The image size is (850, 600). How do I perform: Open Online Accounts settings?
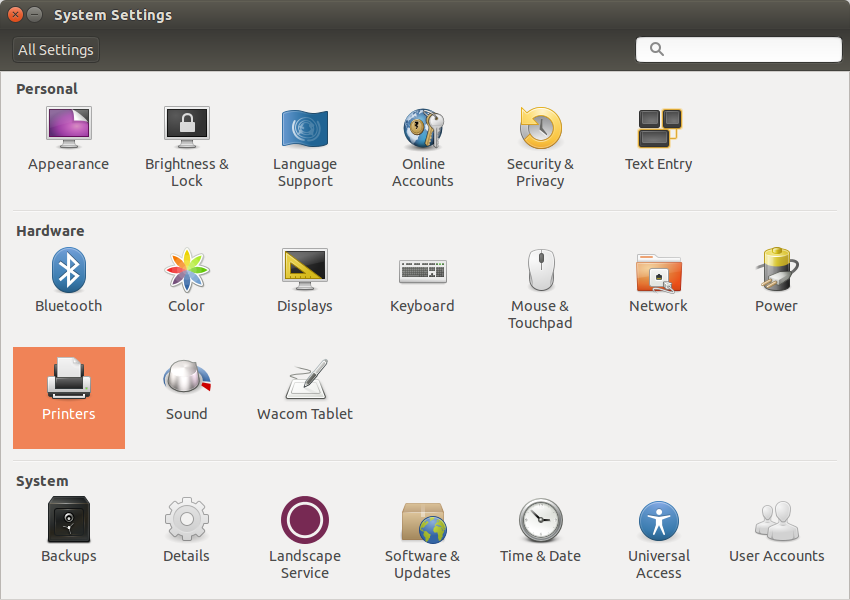pos(423,147)
